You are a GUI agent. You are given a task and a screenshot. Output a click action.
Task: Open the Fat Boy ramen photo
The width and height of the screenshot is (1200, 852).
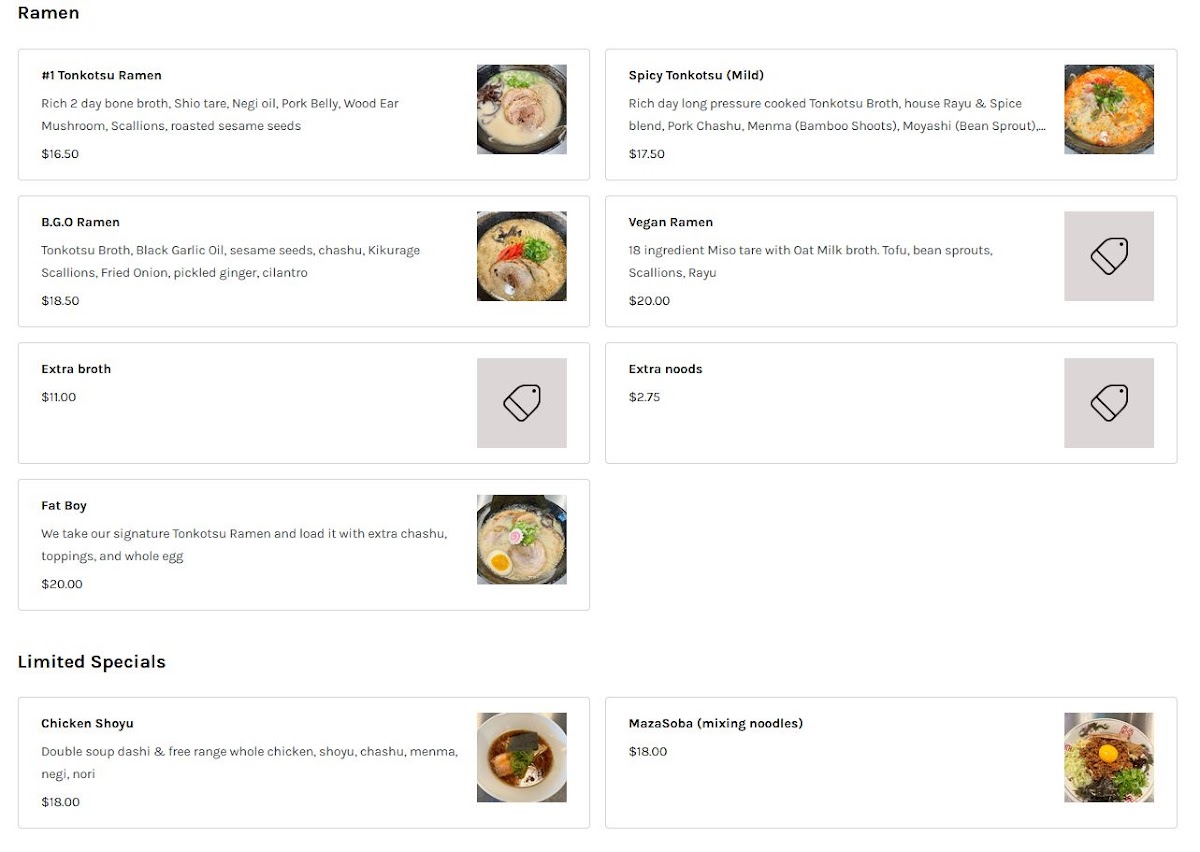tap(521, 539)
